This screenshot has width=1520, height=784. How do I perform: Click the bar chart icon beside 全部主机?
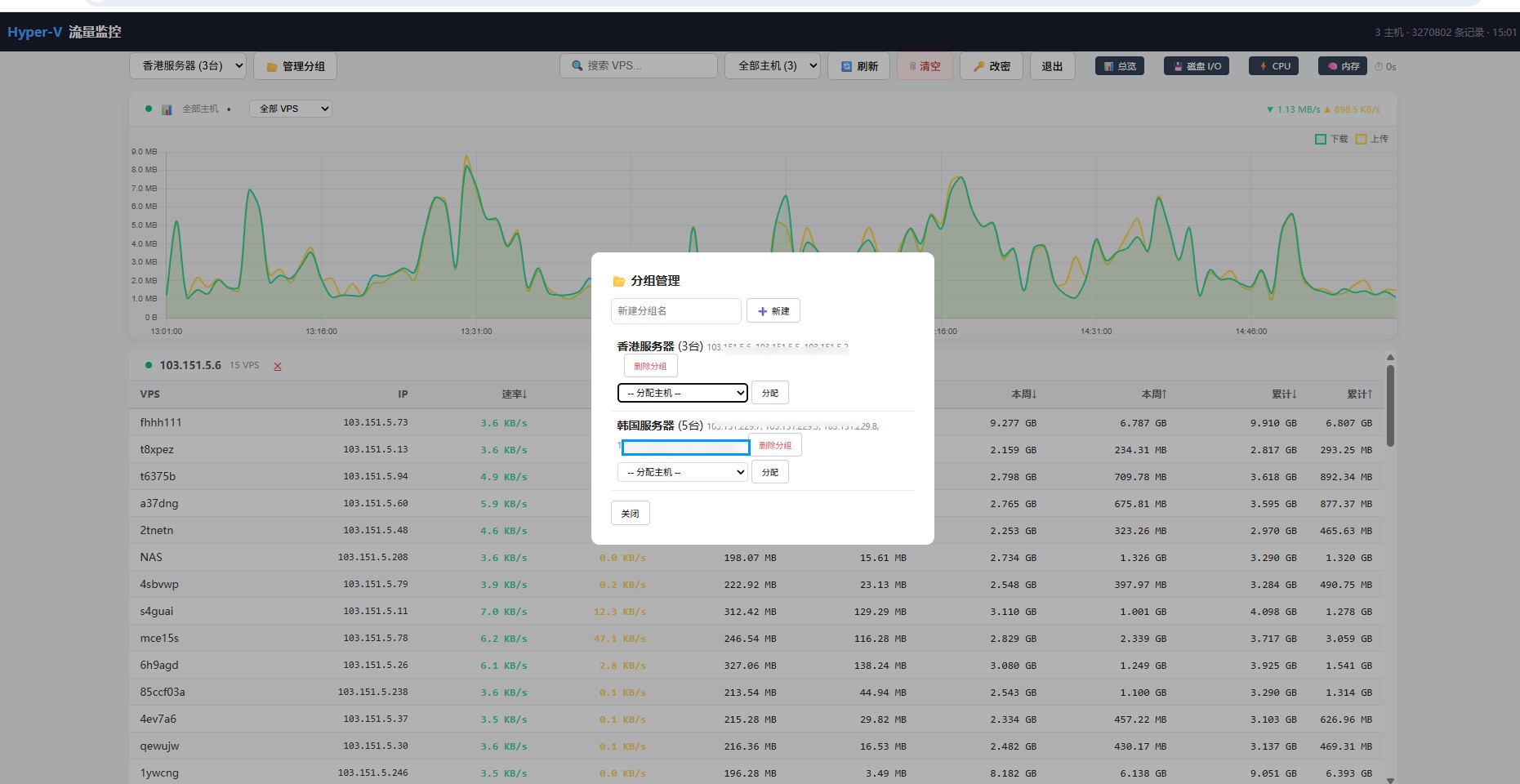[167, 109]
